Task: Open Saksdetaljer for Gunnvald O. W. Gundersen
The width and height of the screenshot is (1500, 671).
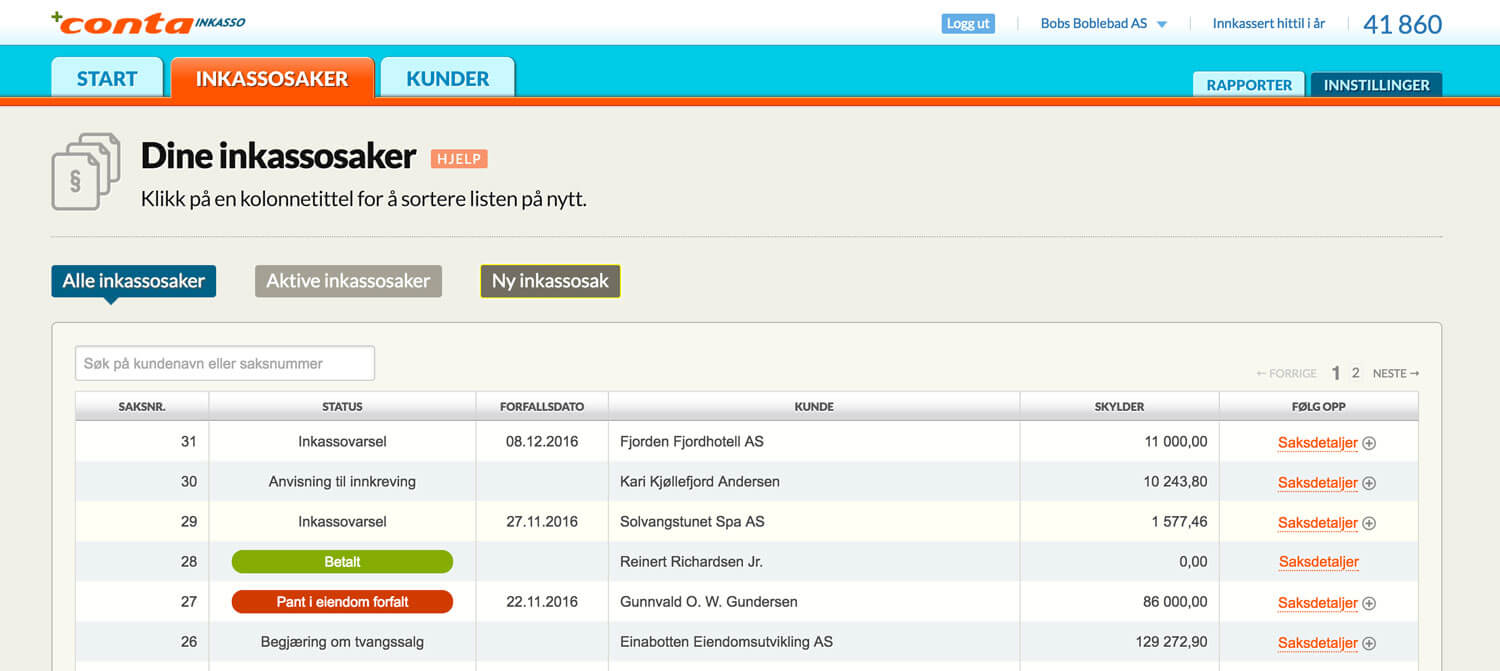Action: (x=1317, y=603)
